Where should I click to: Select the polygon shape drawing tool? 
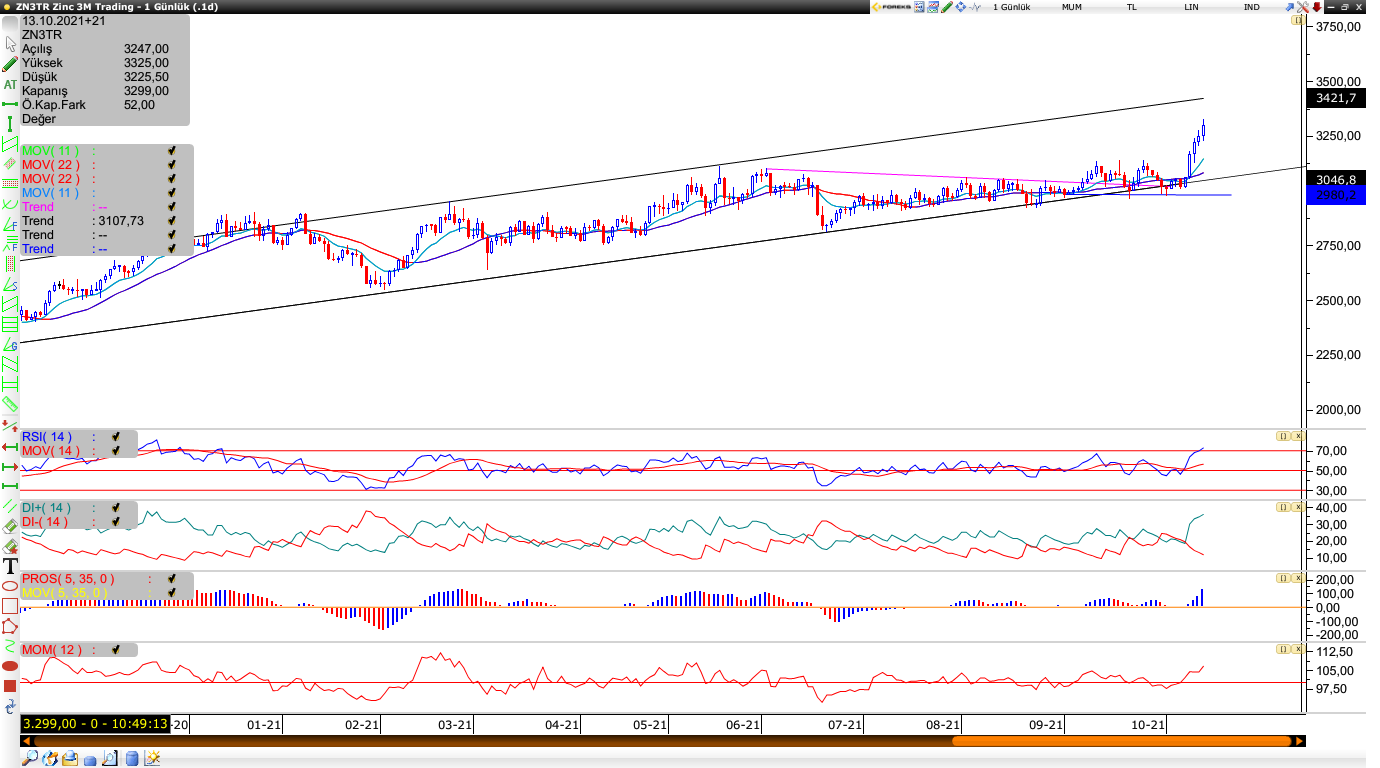point(10,626)
